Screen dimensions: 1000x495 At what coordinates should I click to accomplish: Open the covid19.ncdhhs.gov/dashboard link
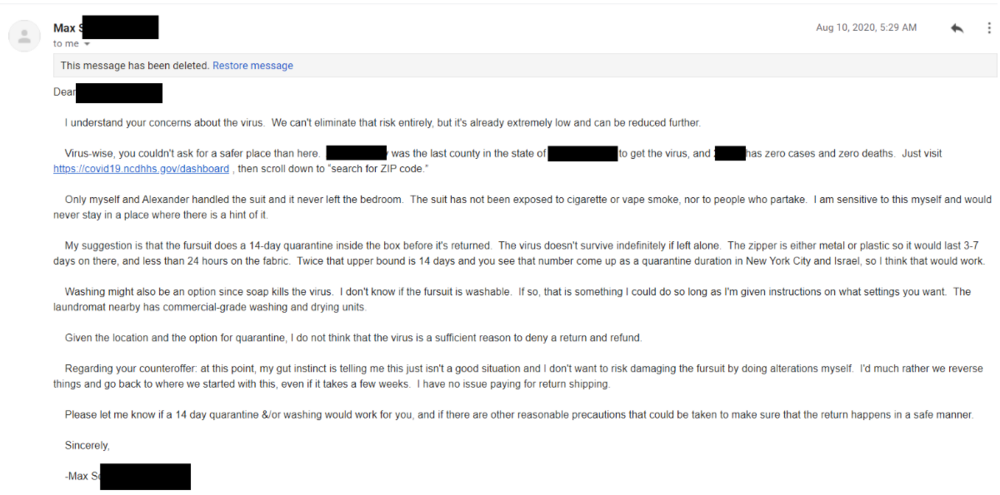[141, 169]
